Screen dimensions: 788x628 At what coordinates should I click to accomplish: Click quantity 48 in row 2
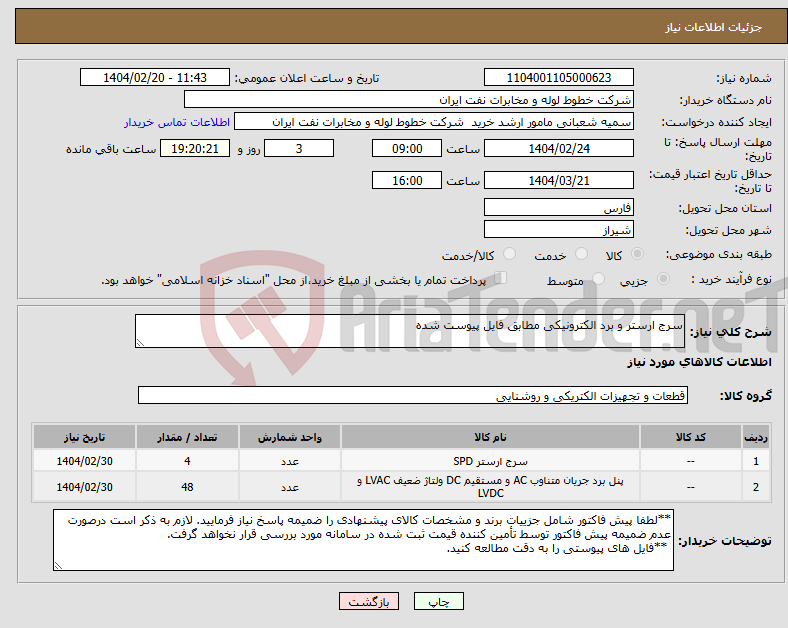[x=187, y=487]
